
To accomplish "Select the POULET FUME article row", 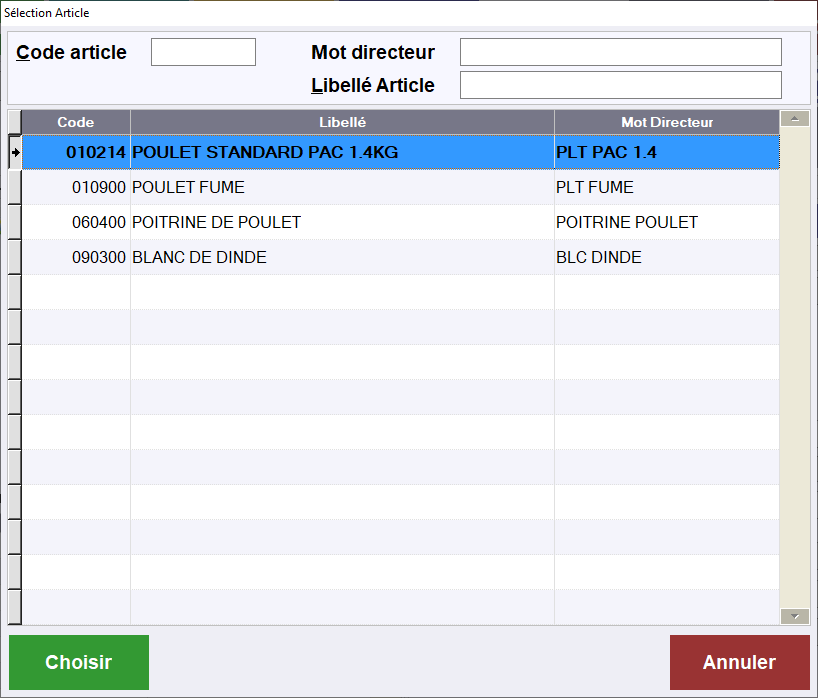I will [x=342, y=187].
